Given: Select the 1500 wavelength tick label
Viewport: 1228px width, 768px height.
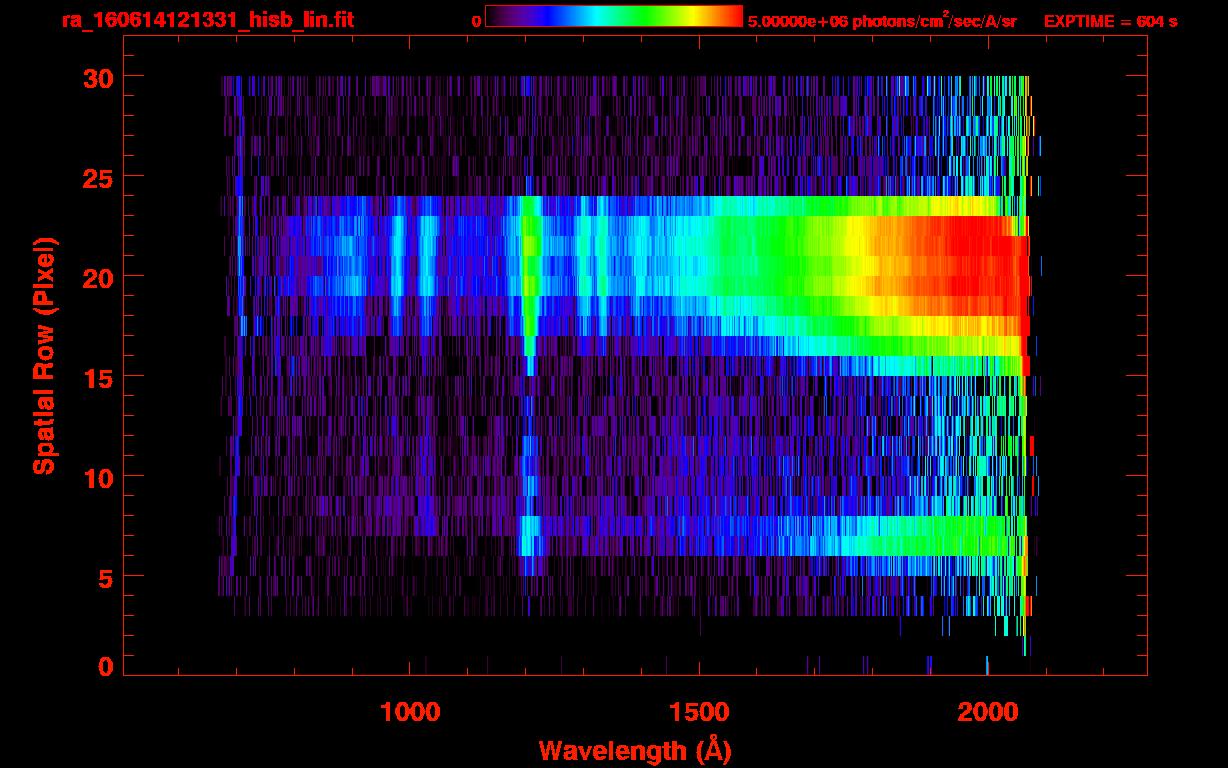Looking at the screenshot, I should pyautogui.click(x=698, y=712).
